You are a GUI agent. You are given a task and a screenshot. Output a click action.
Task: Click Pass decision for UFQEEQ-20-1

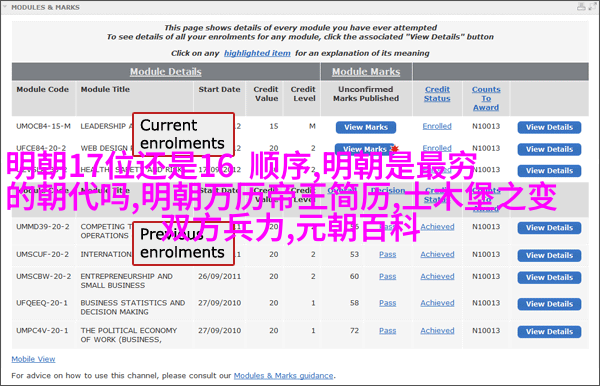[x=388, y=303]
